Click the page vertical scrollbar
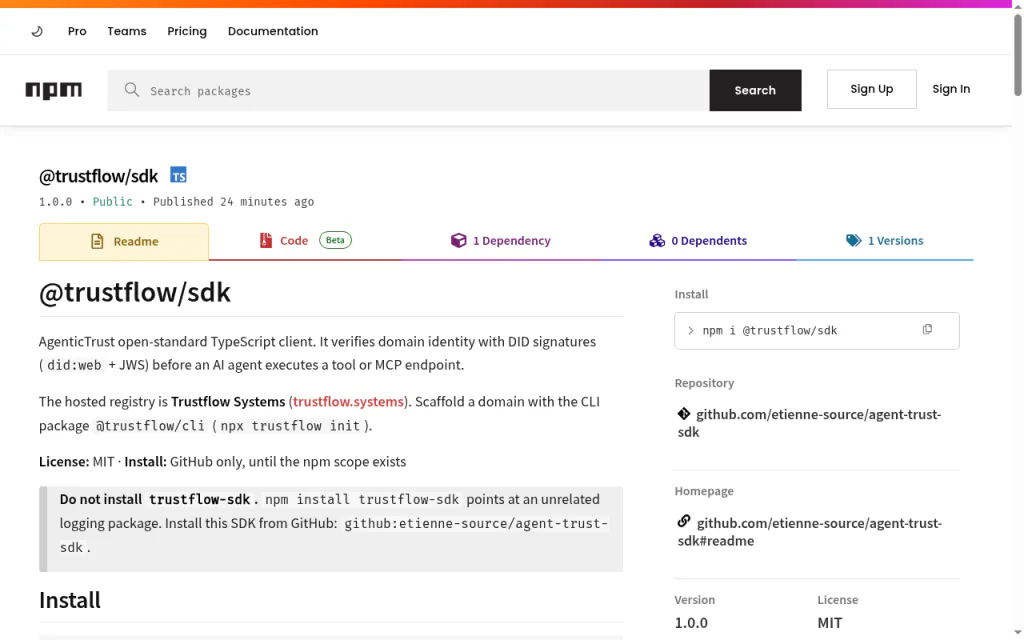The height and width of the screenshot is (640, 1024). click(1017, 55)
